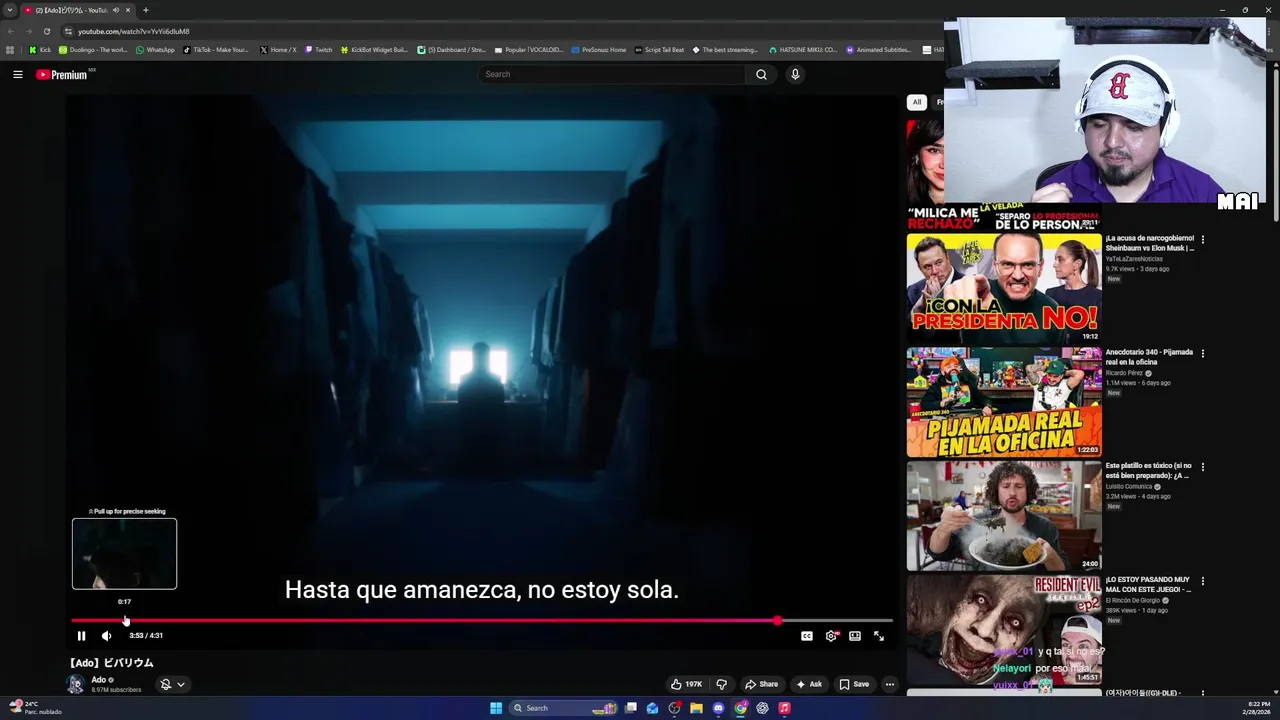Go back with the browser back arrow
The height and width of the screenshot is (720, 1280).
[x=10, y=31]
